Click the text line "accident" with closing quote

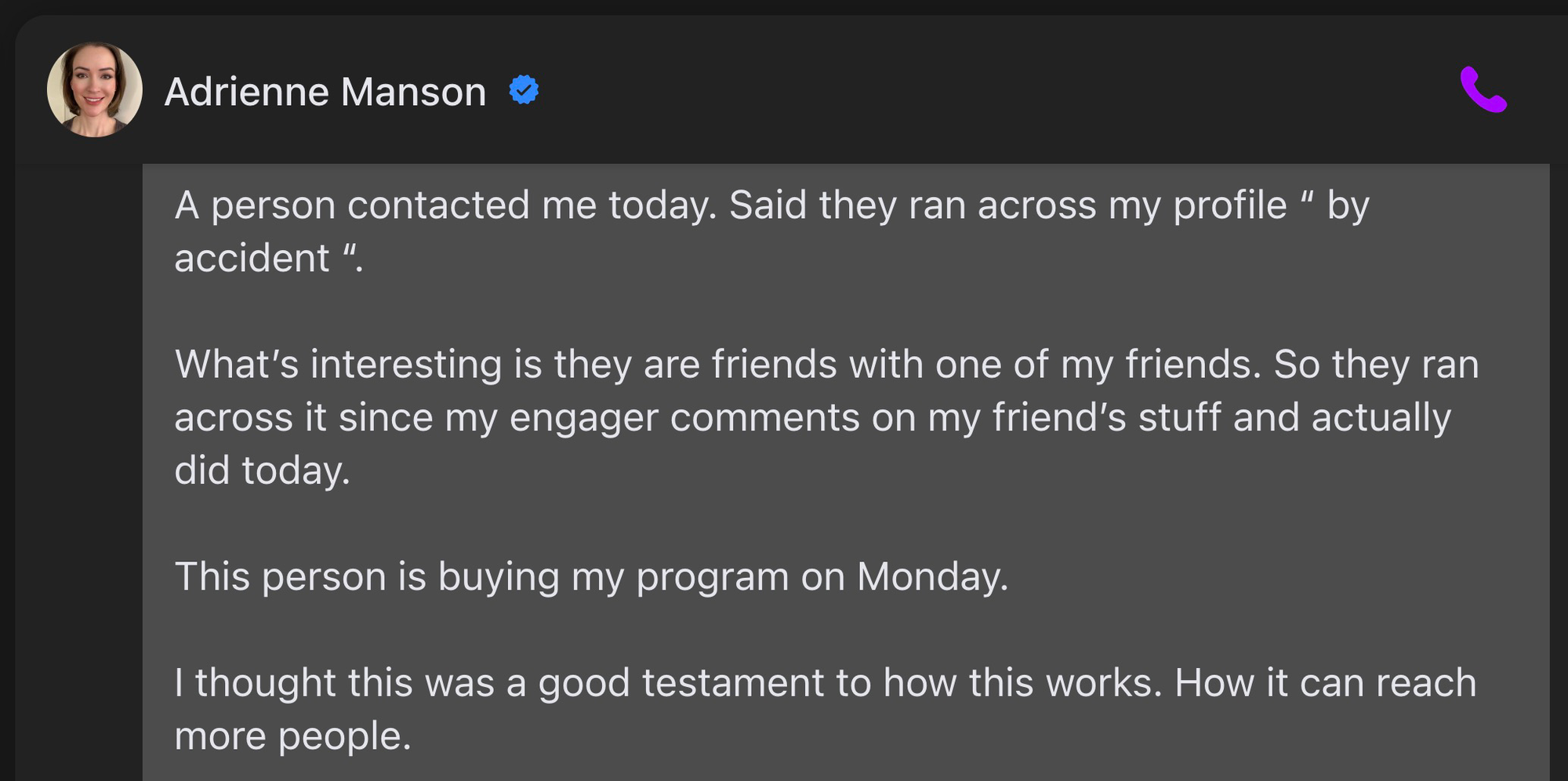pyautogui.click(x=268, y=258)
